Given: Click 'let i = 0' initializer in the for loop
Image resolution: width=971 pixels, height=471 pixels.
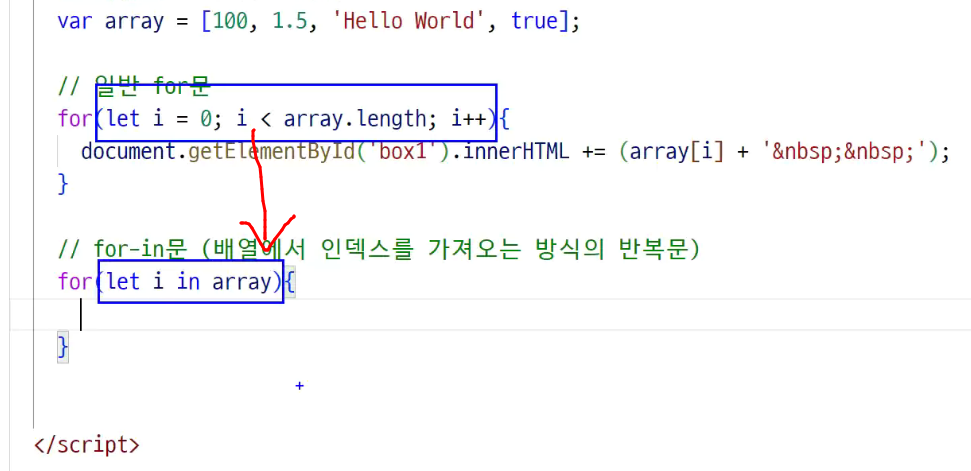Looking at the screenshot, I should [x=160, y=118].
